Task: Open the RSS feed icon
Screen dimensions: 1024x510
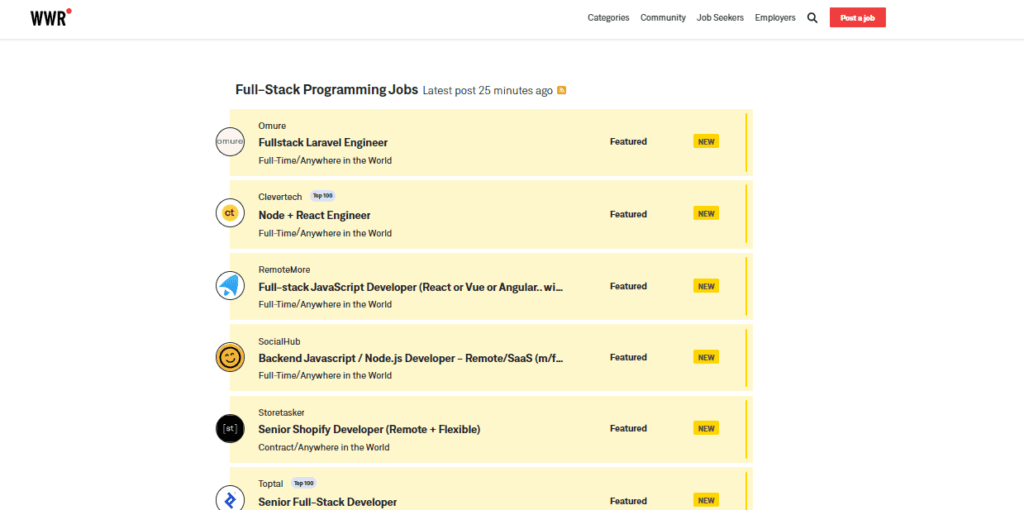Action: click(x=562, y=90)
